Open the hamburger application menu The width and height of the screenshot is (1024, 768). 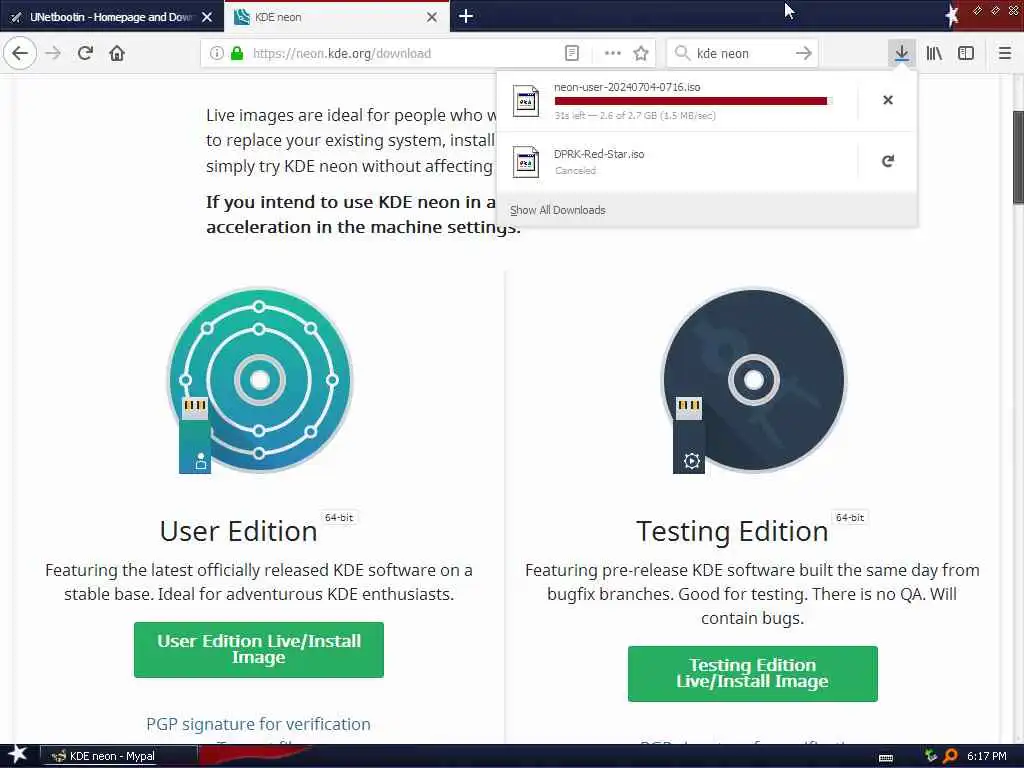[1005, 53]
